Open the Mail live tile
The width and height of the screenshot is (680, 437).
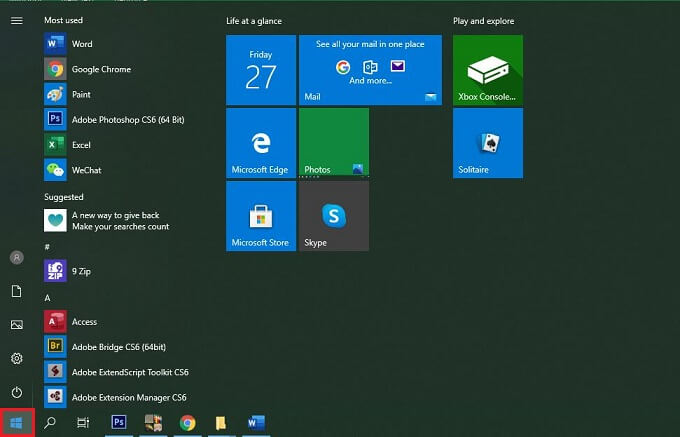click(x=370, y=70)
